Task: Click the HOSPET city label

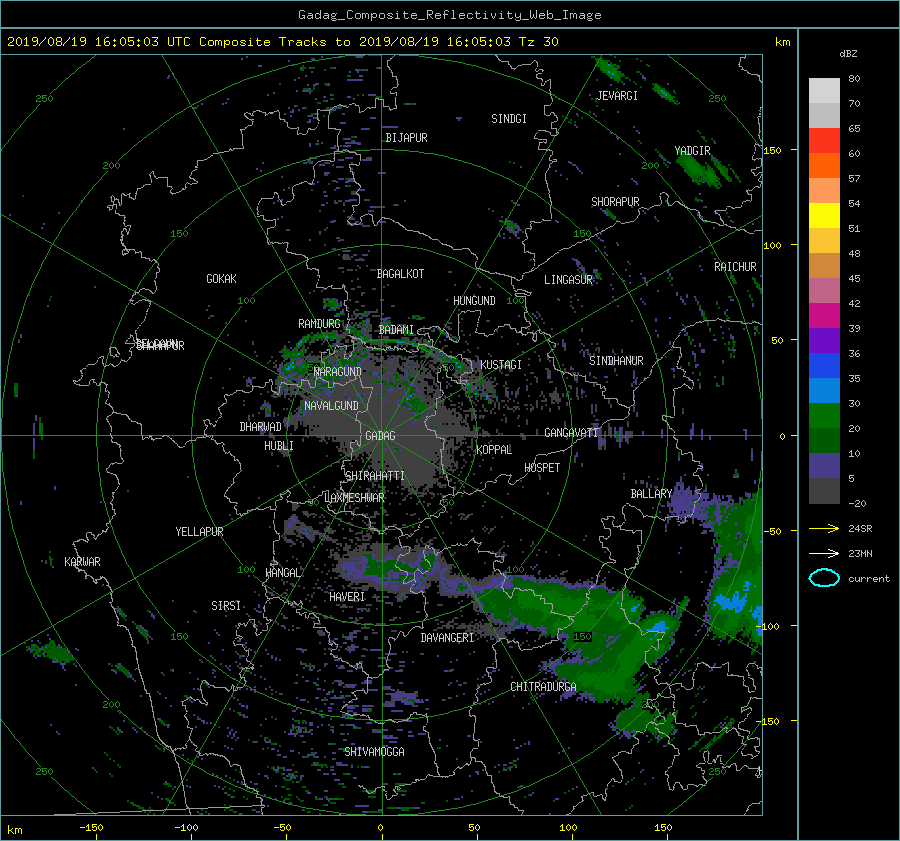Action: coord(542,468)
